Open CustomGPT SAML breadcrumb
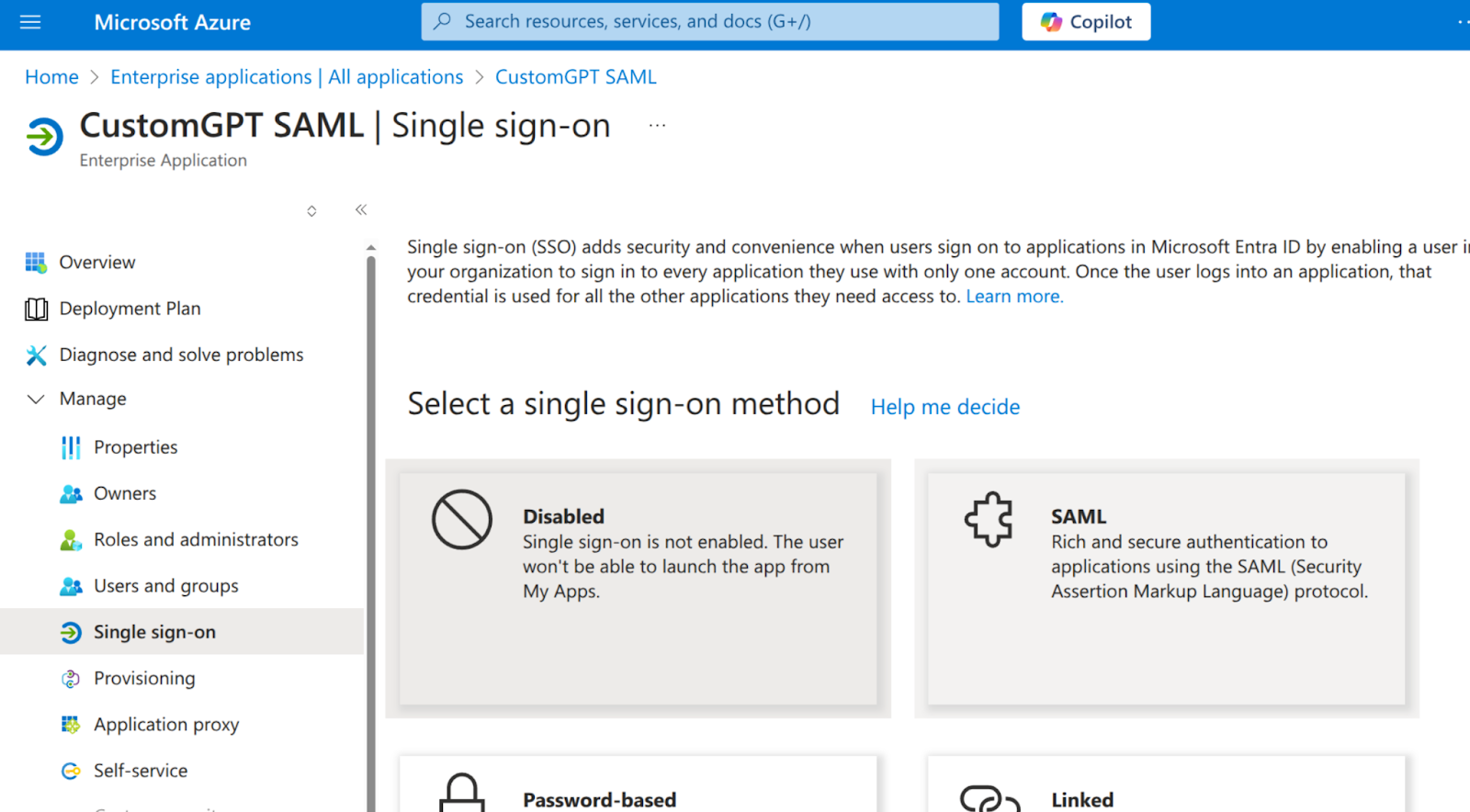 pos(576,77)
